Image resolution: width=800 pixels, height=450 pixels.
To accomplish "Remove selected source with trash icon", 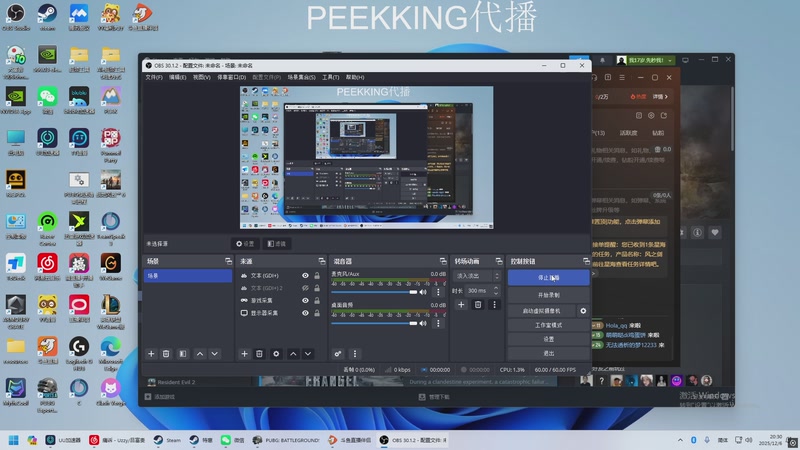I will tap(259, 354).
